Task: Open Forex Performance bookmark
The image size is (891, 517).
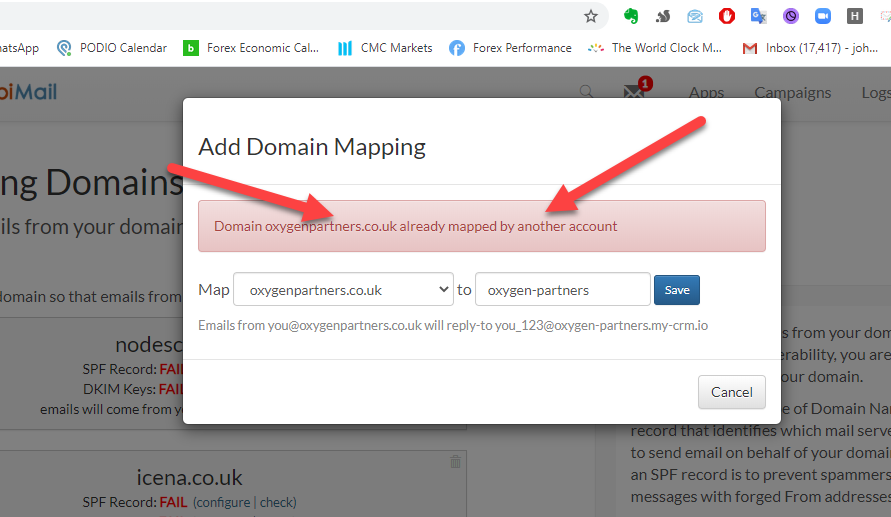Action: (510, 48)
